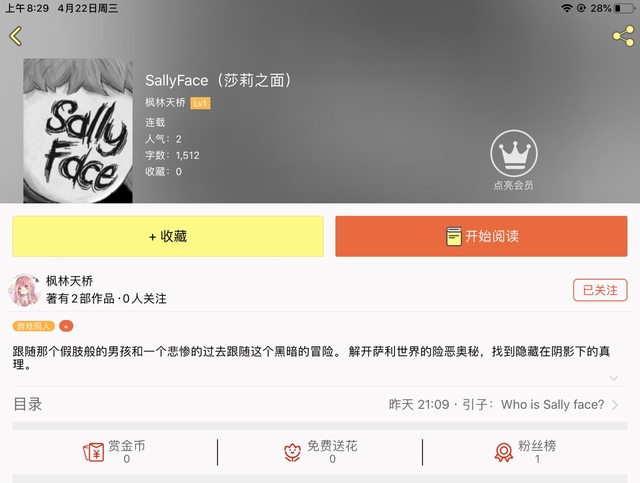Toggle the + 收藏 favorite button
This screenshot has width=640, height=483.
[x=168, y=236]
